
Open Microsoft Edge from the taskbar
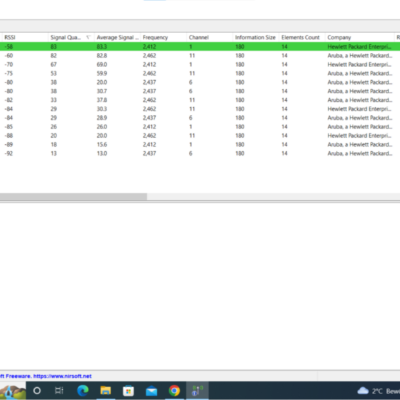tap(83, 390)
